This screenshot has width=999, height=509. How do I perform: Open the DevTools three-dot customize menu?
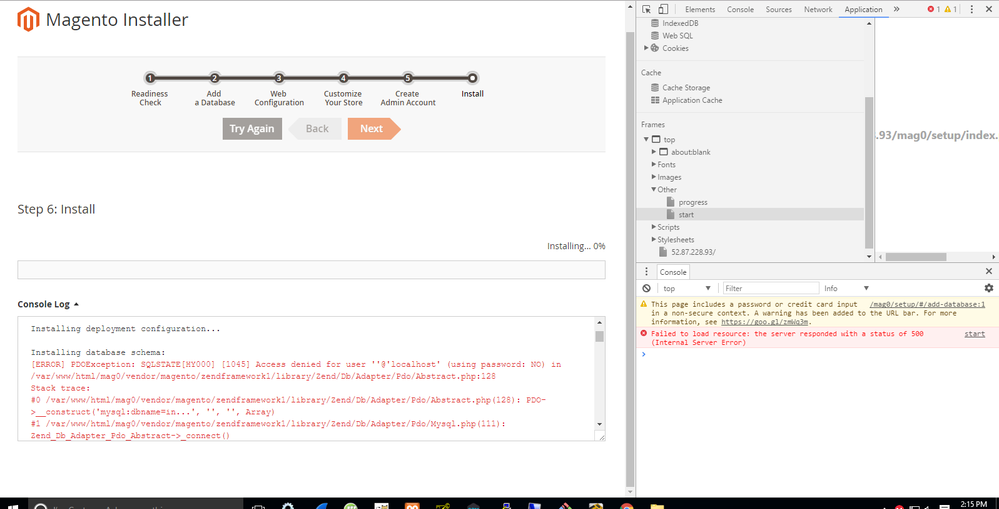tap(972, 9)
